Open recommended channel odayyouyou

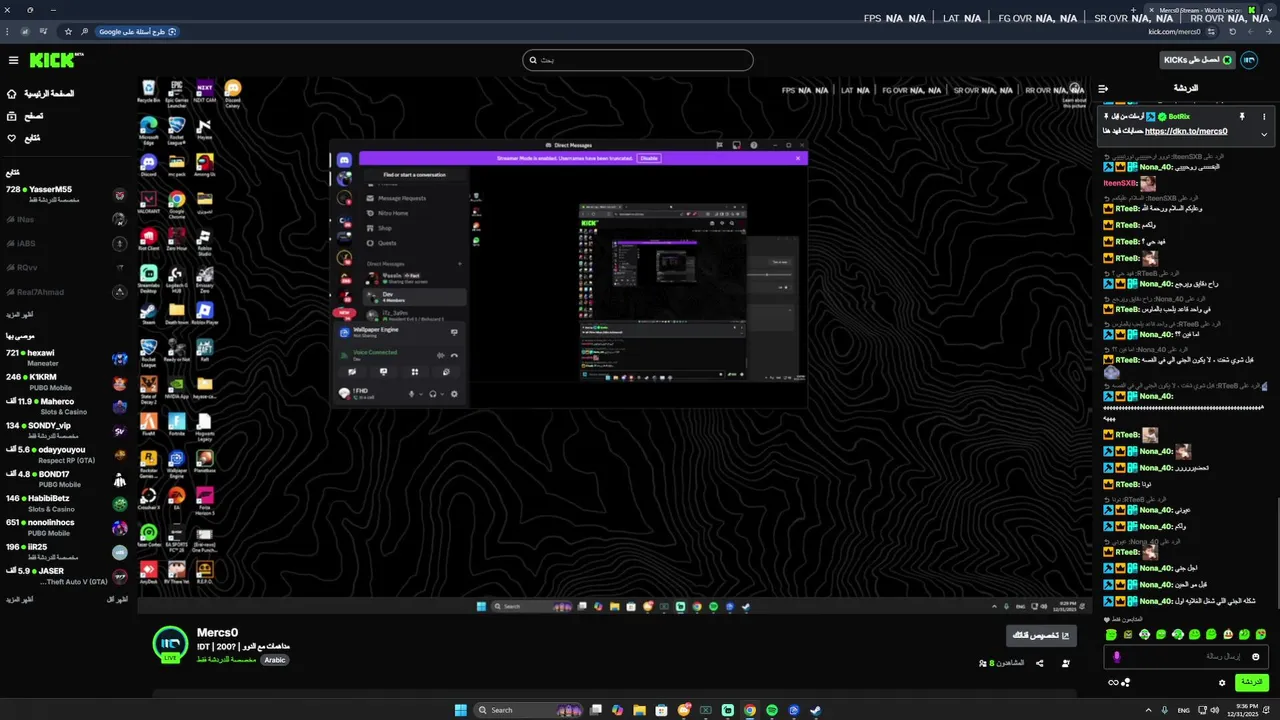(x=66, y=455)
